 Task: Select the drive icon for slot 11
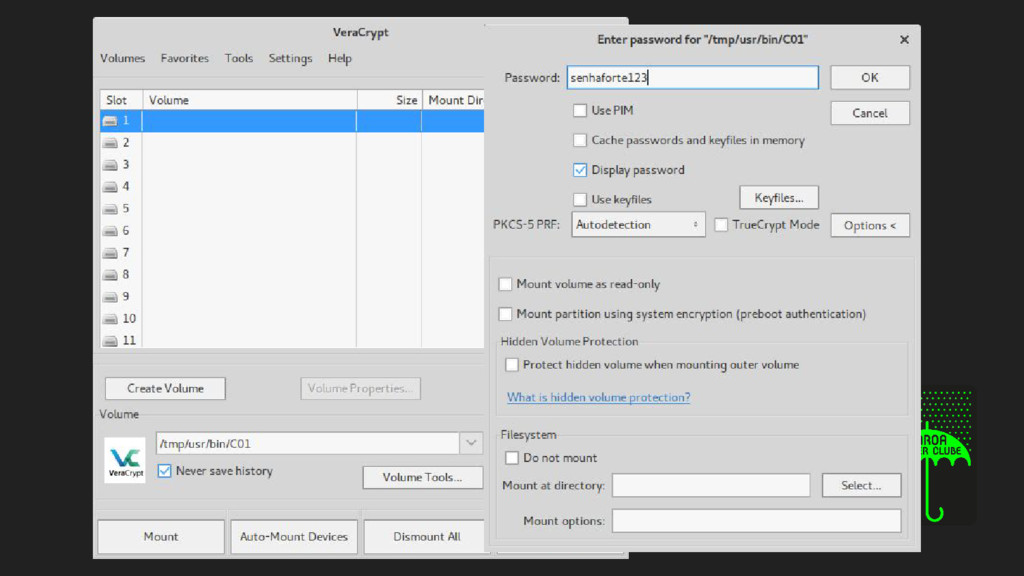[110, 341]
